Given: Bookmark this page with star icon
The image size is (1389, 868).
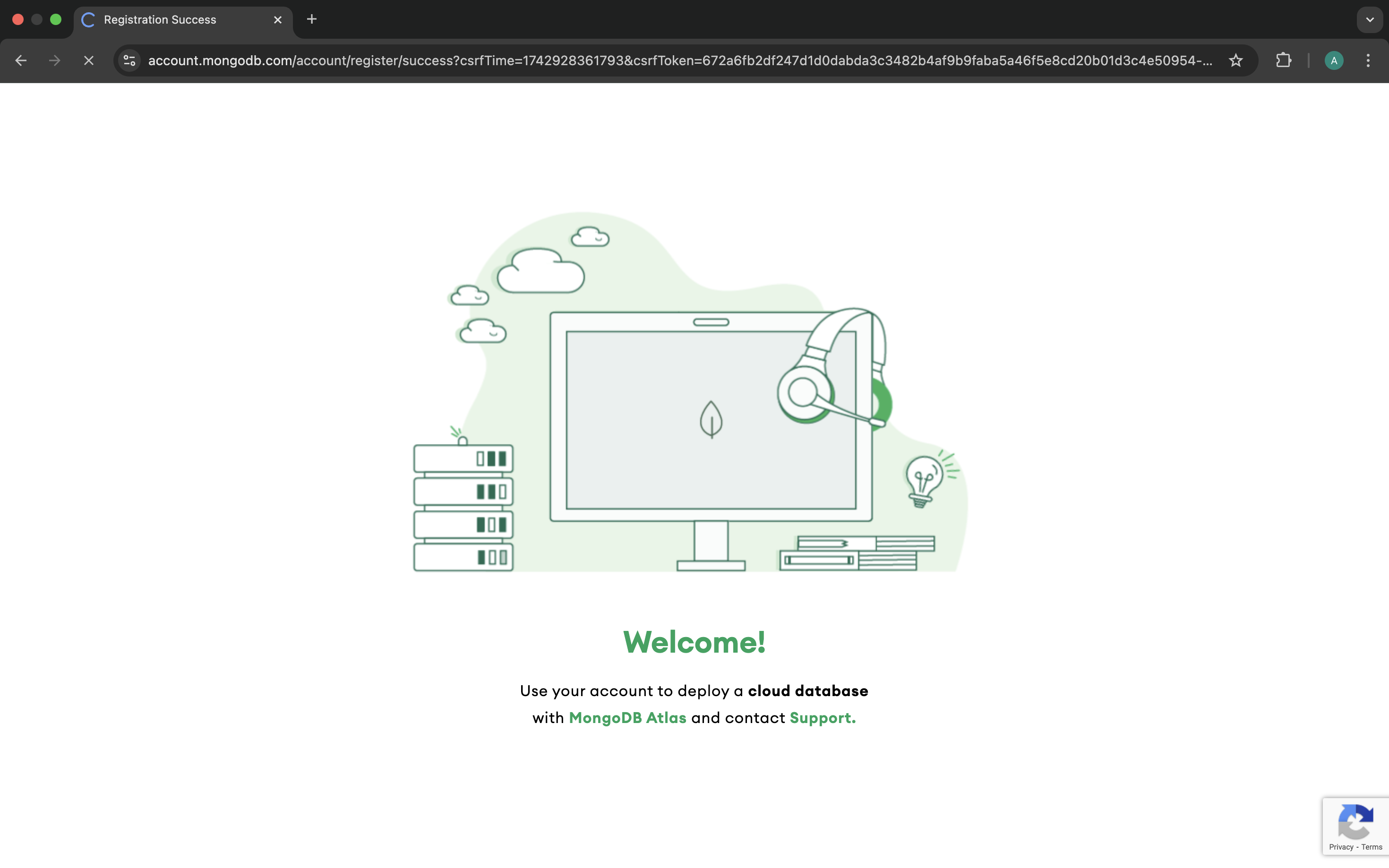Looking at the screenshot, I should point(1235,60).
